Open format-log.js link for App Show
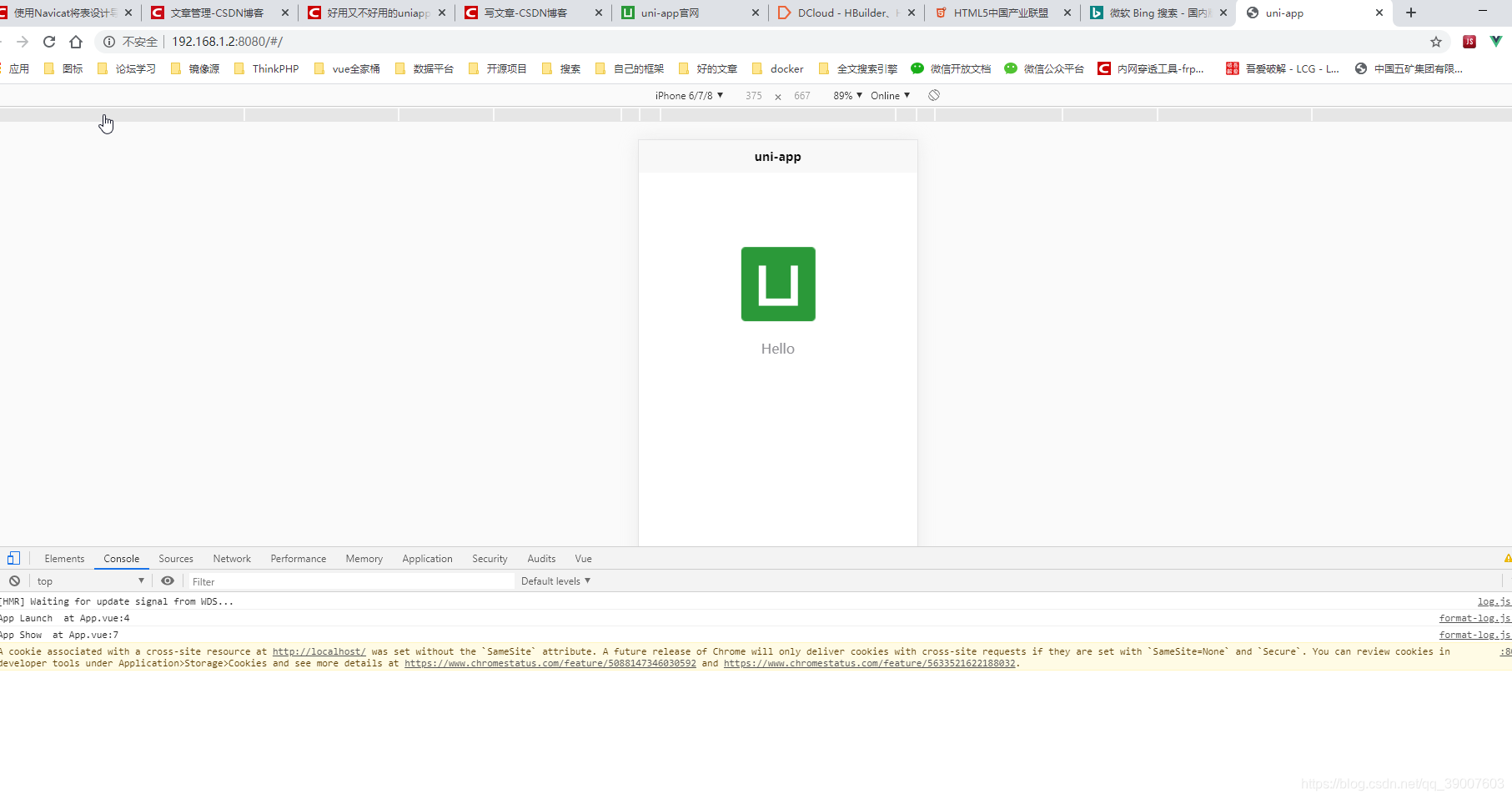The width and height of the screenshot is (1512, 799). pos(1474,635)
